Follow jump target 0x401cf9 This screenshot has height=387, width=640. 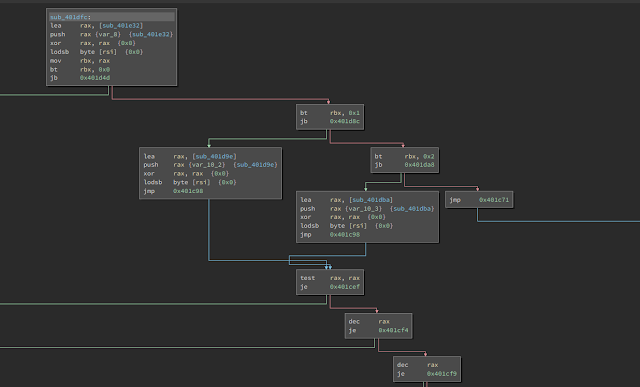[442, 374]
